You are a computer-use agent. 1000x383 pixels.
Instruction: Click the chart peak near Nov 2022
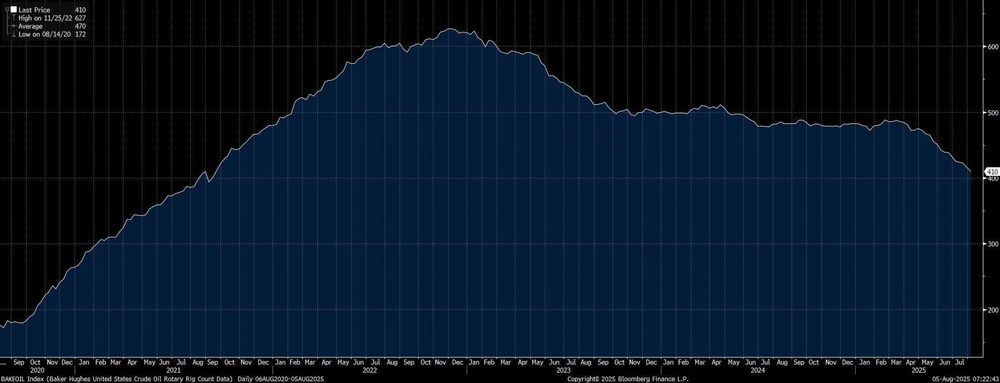[x=450, y=29]
